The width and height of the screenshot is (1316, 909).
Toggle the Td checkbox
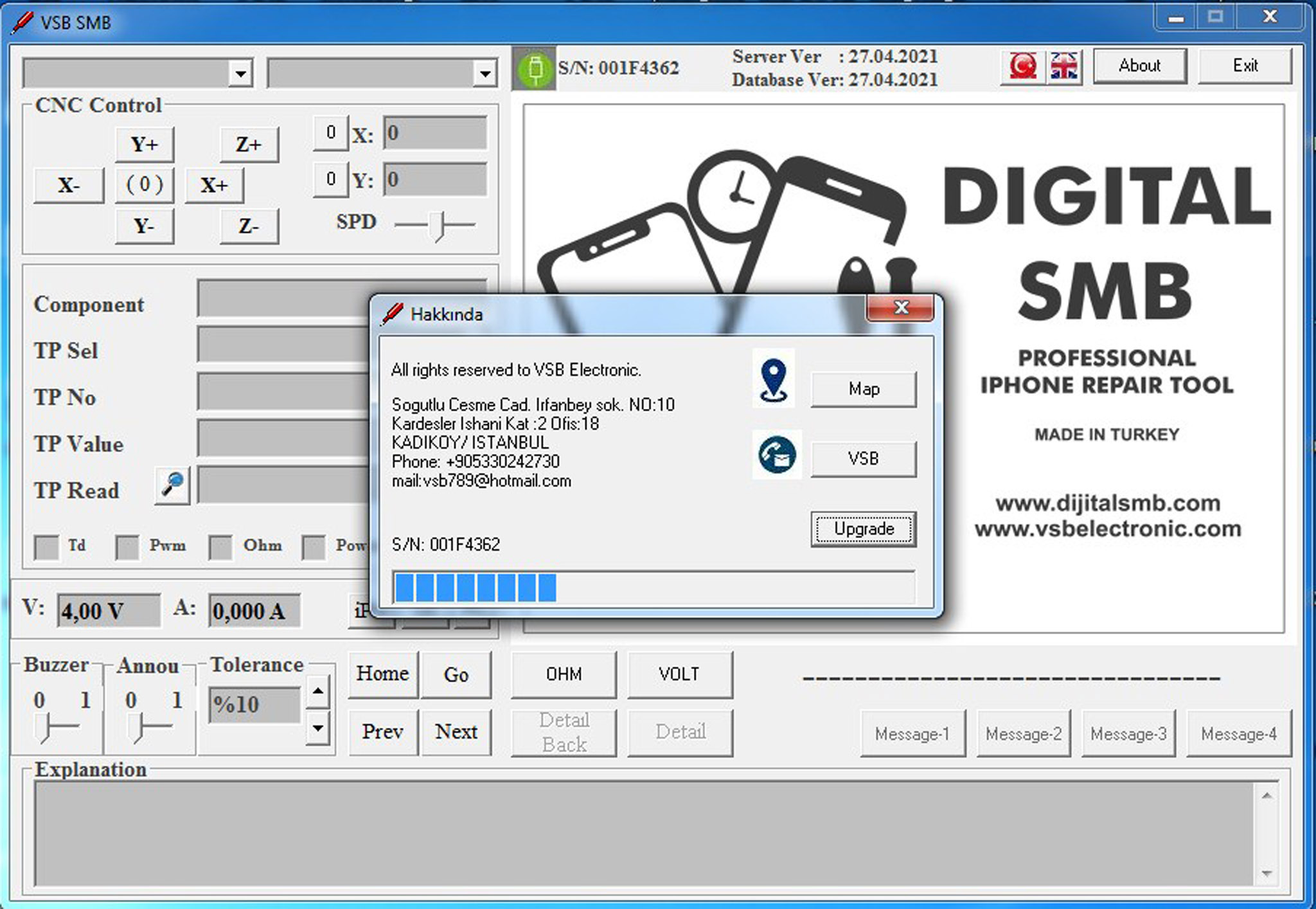point(46,547)
